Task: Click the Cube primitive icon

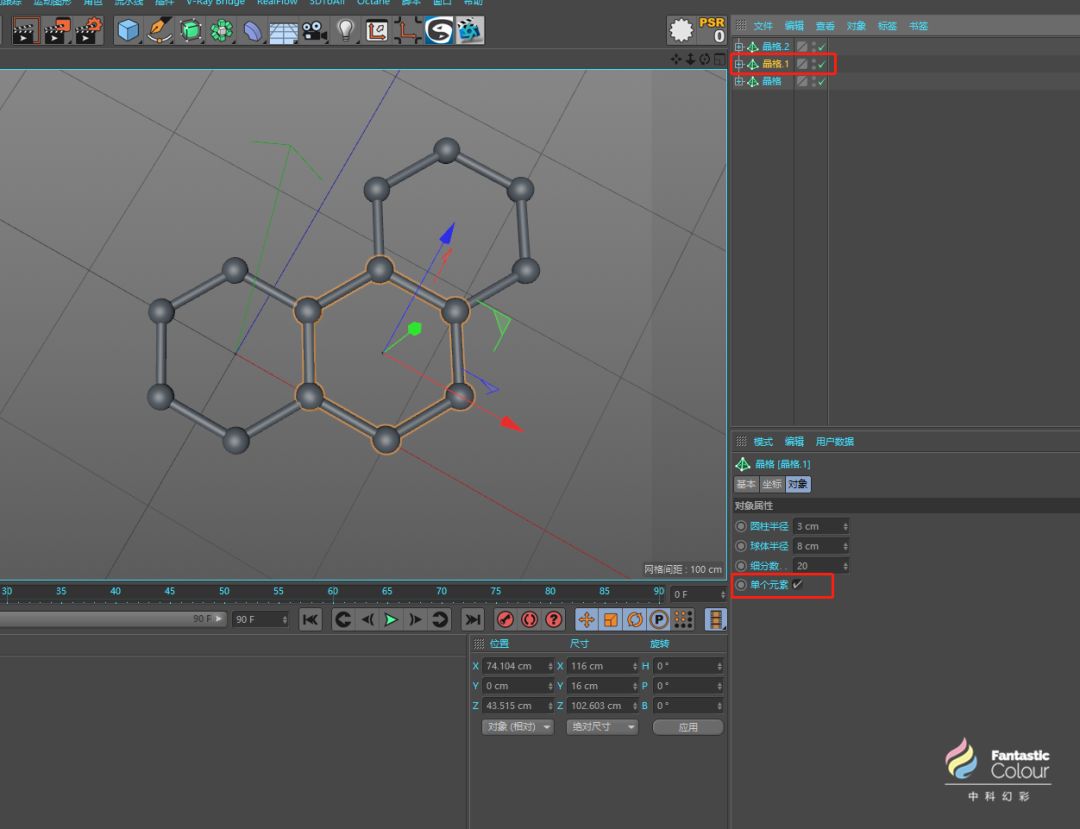Action: click(x=128, y=31)
